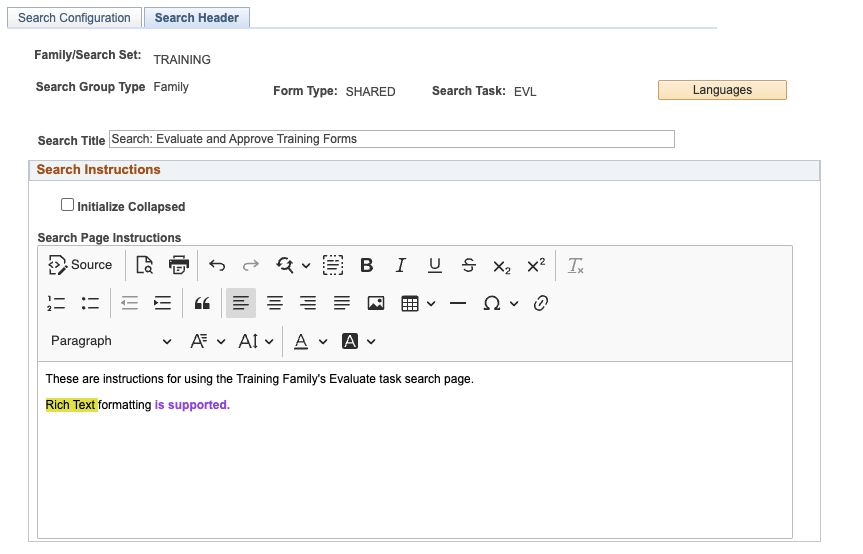This screenshot has width=863, height=554.
Task: Insert a horizontal line
Action: click(458, 303)
